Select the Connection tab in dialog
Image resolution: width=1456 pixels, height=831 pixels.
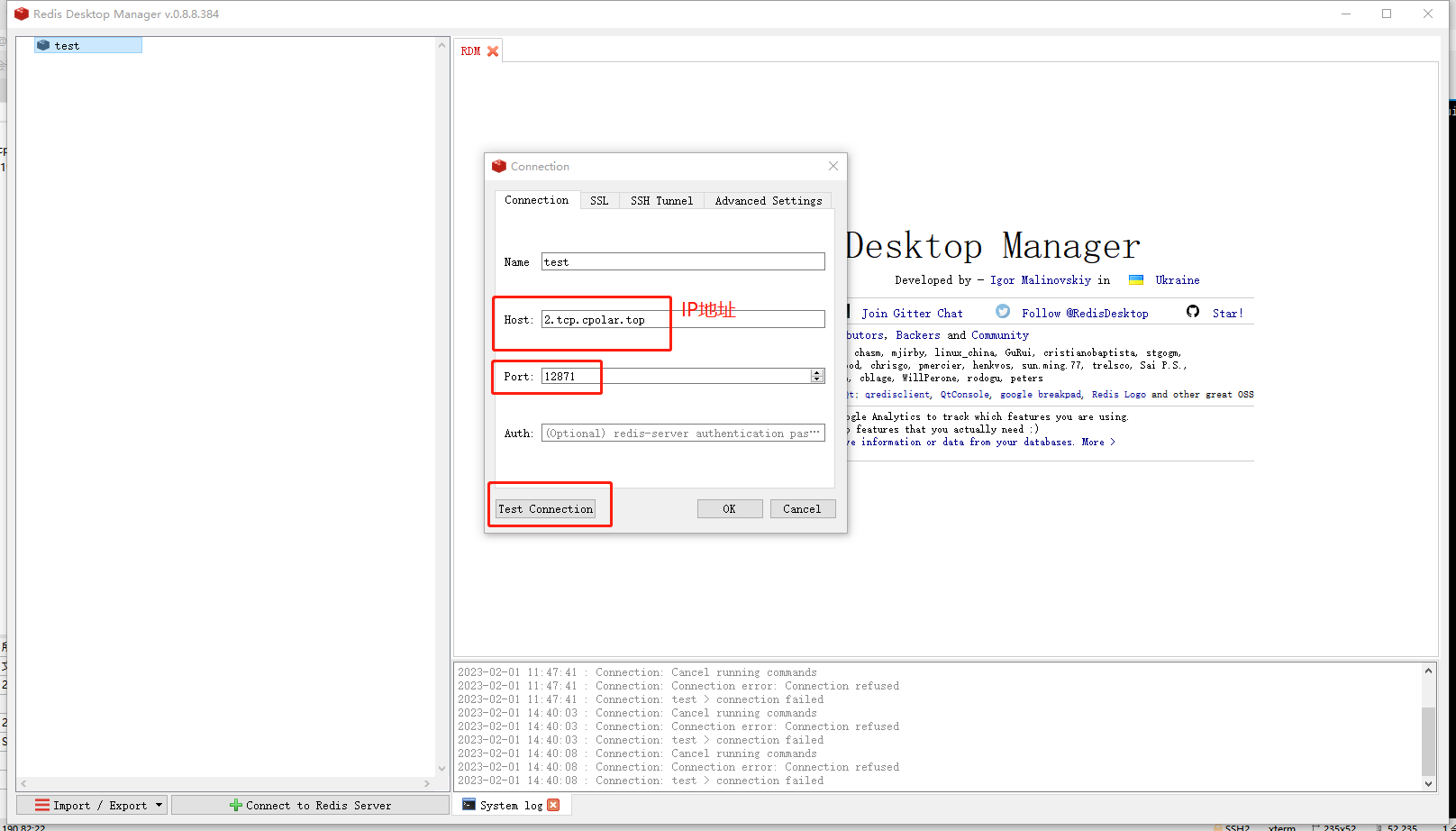click(536, 200)
